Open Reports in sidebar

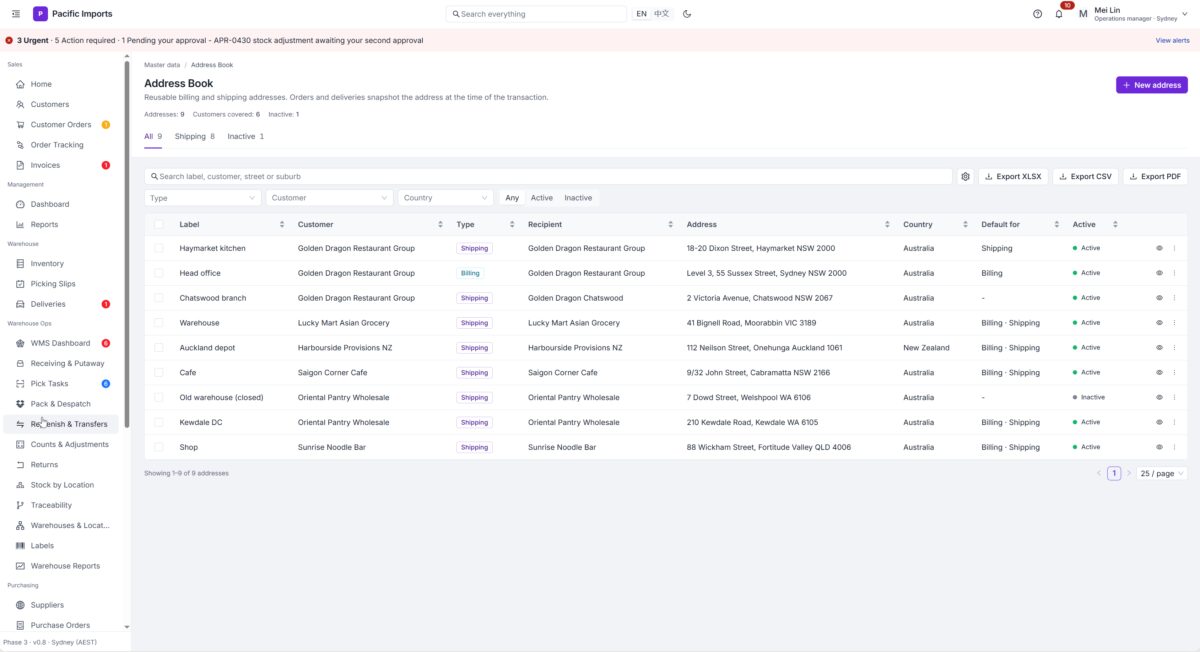tap(62, 225)
